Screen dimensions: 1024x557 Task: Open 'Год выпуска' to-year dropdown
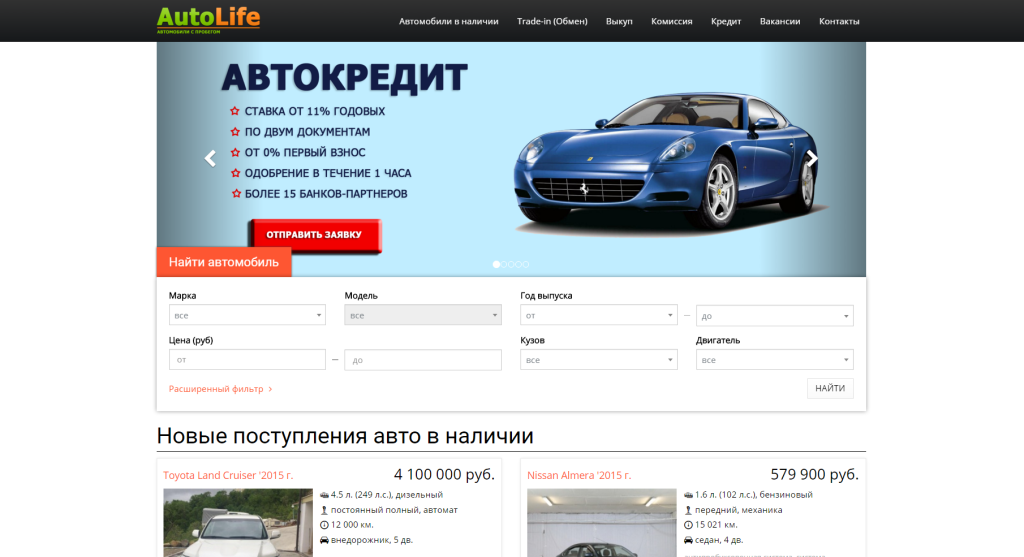point(775,316)
